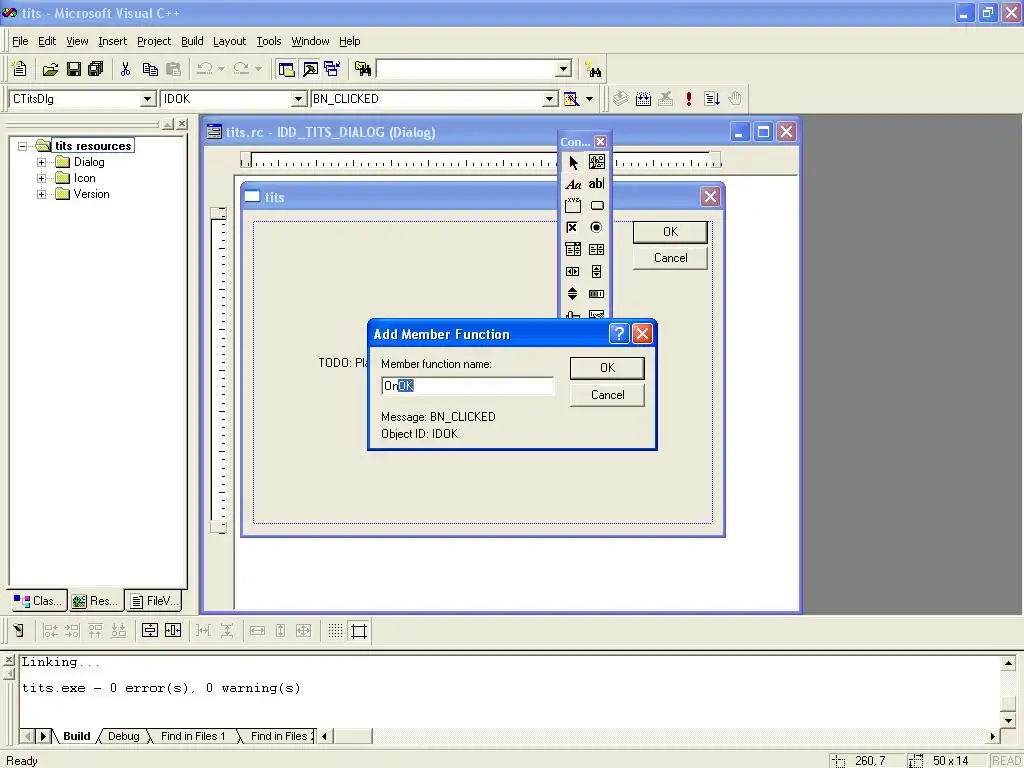This screenshot has width=1024, height=768.
Task: Close the Controls palette
Action: [x=601, y=141]
